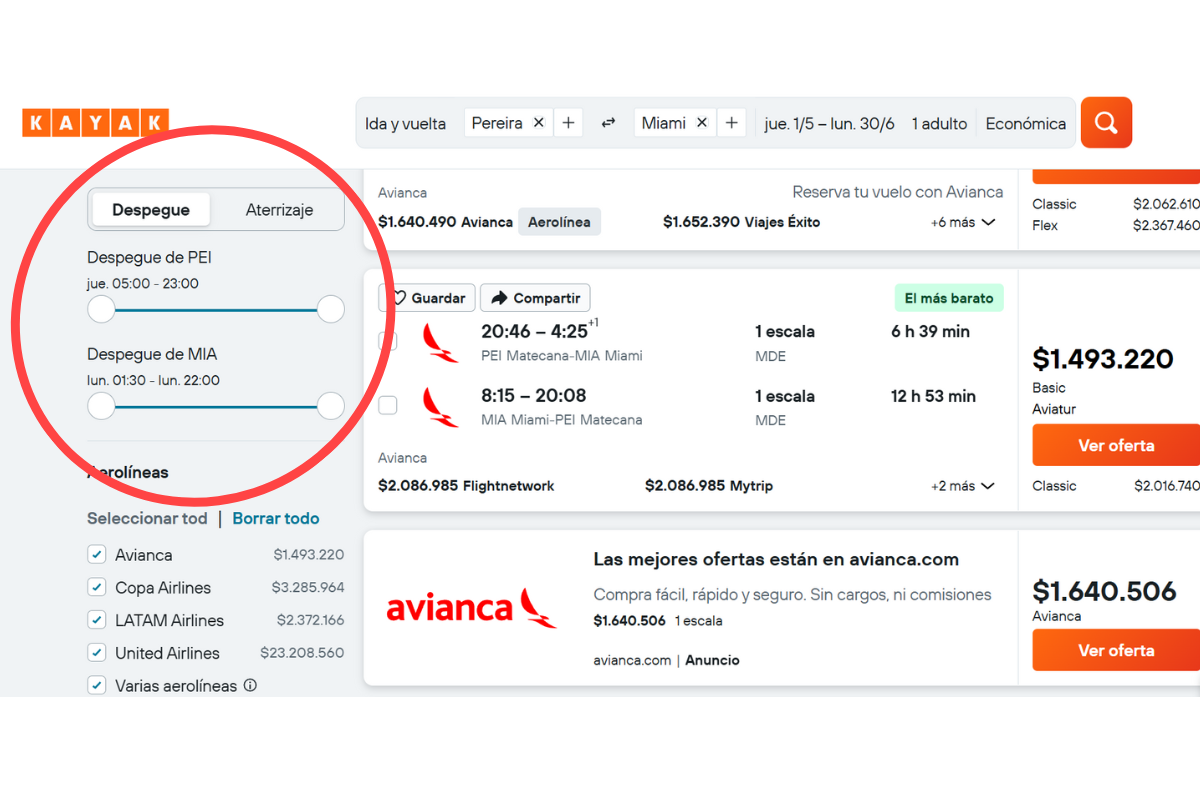Remove Miami destination with its X

pos(702,123)
